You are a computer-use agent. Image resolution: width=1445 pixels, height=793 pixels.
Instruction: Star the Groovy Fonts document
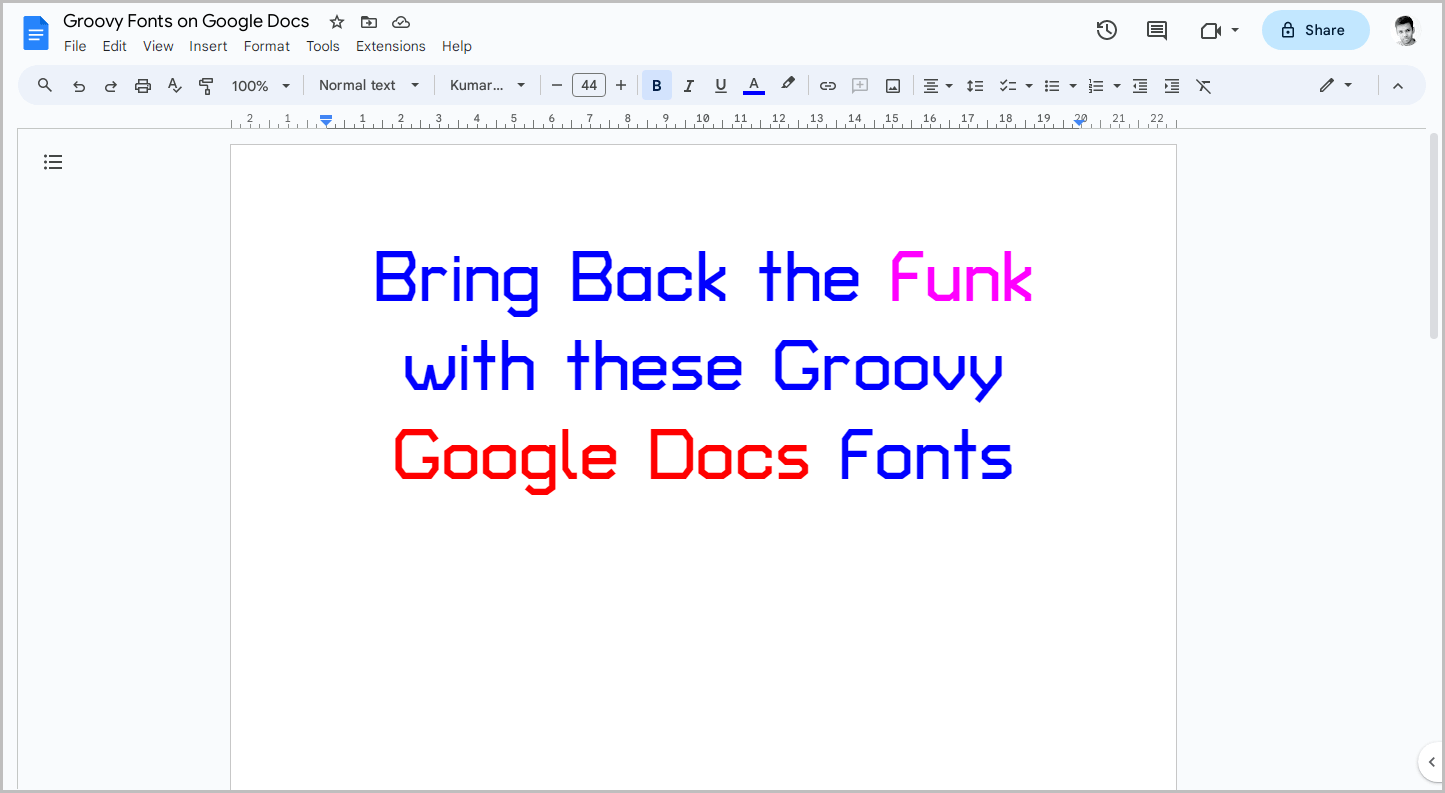point(335,21)
